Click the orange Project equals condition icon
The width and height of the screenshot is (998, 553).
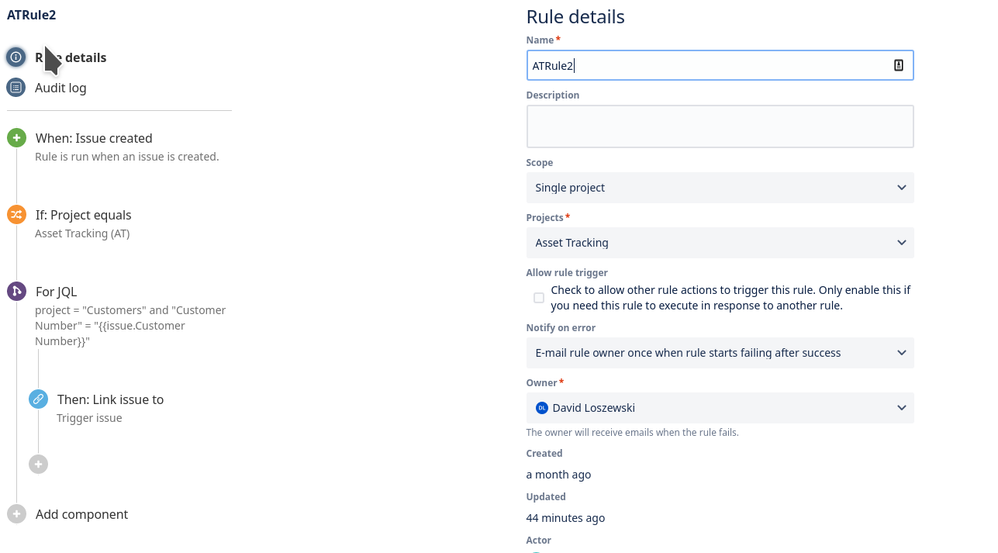pyautogui.click(x=16, y=214)
